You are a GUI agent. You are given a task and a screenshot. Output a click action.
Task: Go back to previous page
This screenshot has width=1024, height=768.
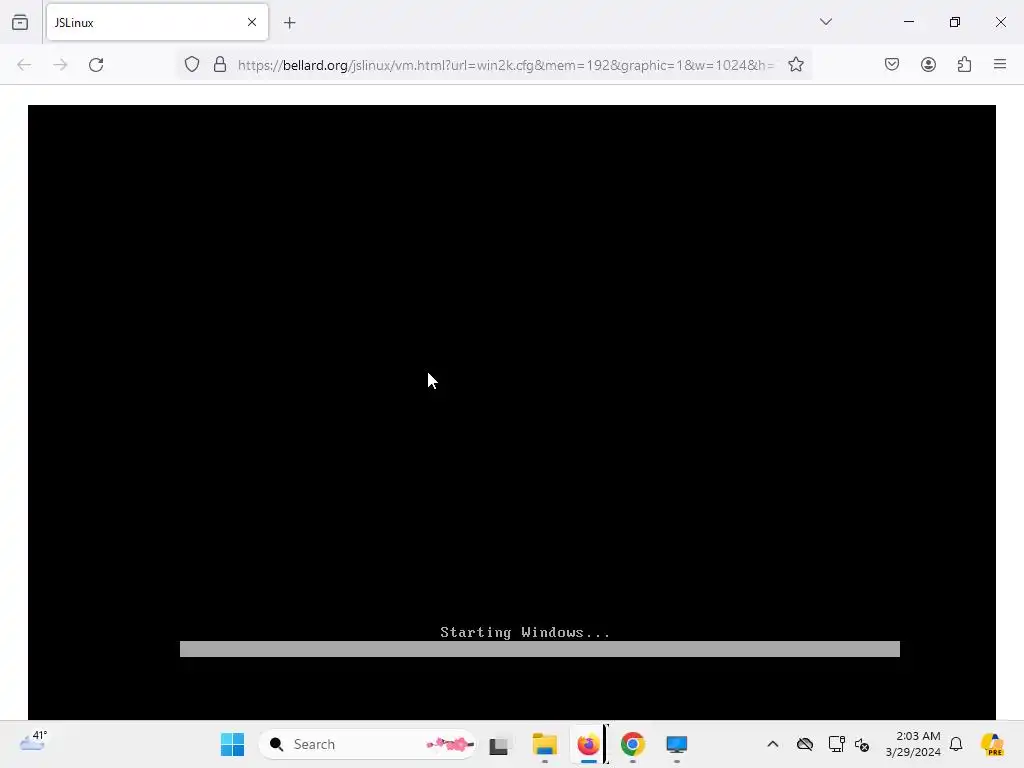click(24, 65)
